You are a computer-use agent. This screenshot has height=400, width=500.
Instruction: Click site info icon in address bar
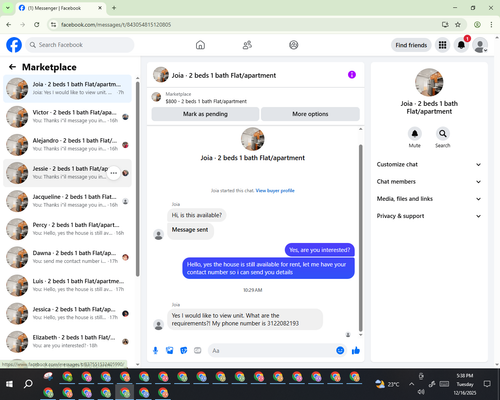tap(53, 25)
